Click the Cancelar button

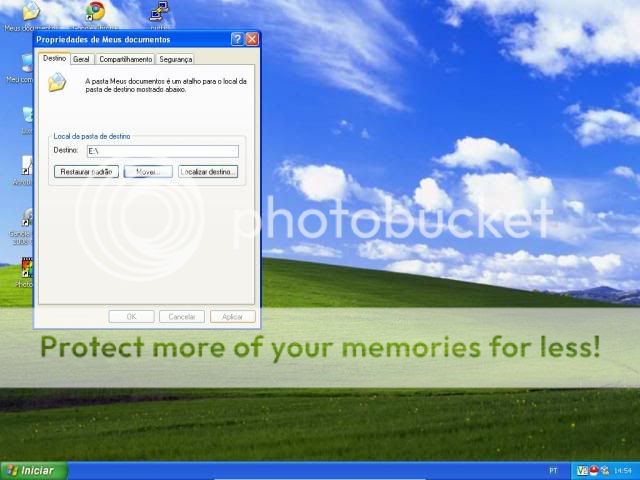tap(182, 317)
